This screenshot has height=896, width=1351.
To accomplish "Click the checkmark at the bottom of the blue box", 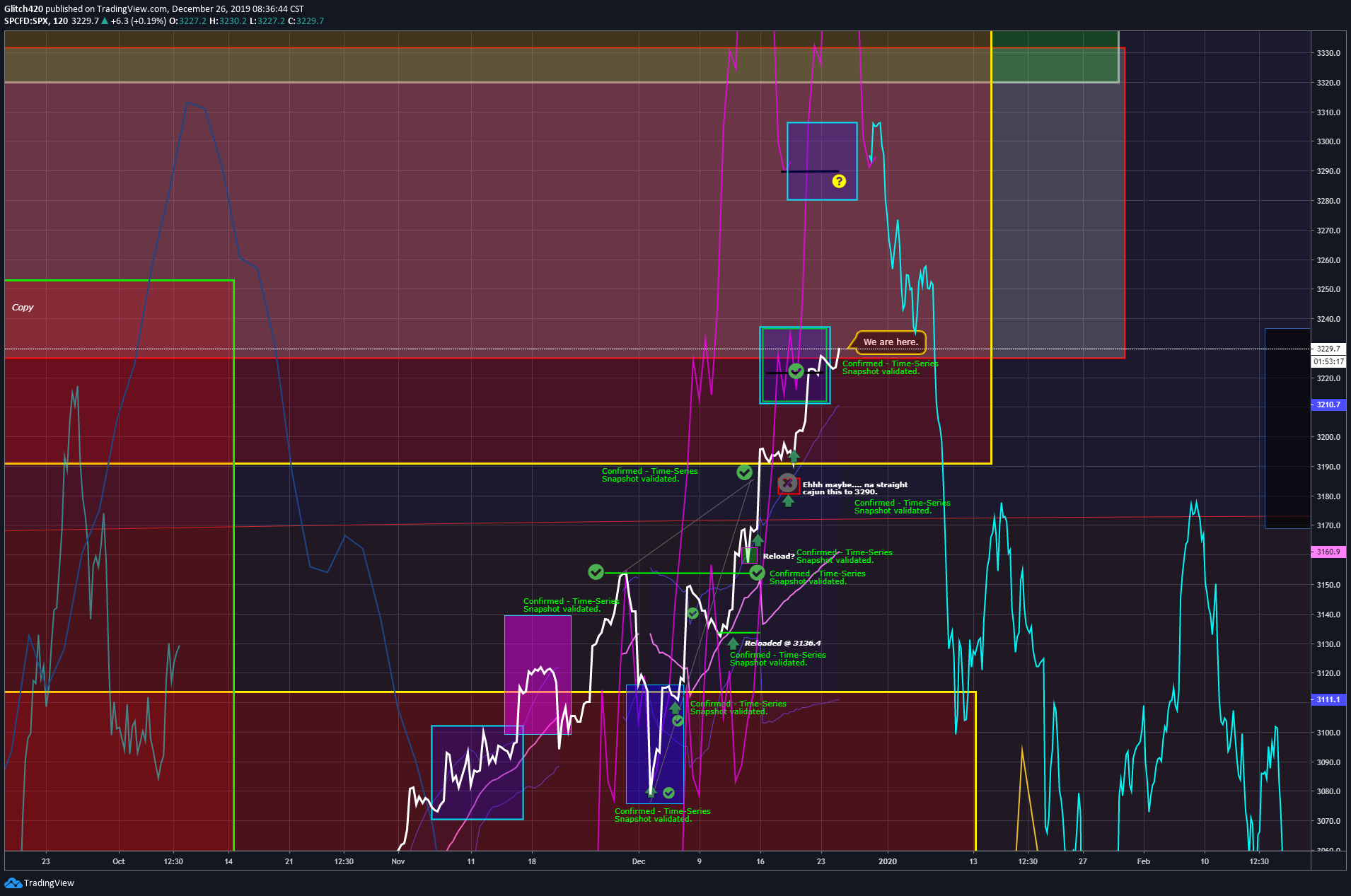I will click(668, 793).
